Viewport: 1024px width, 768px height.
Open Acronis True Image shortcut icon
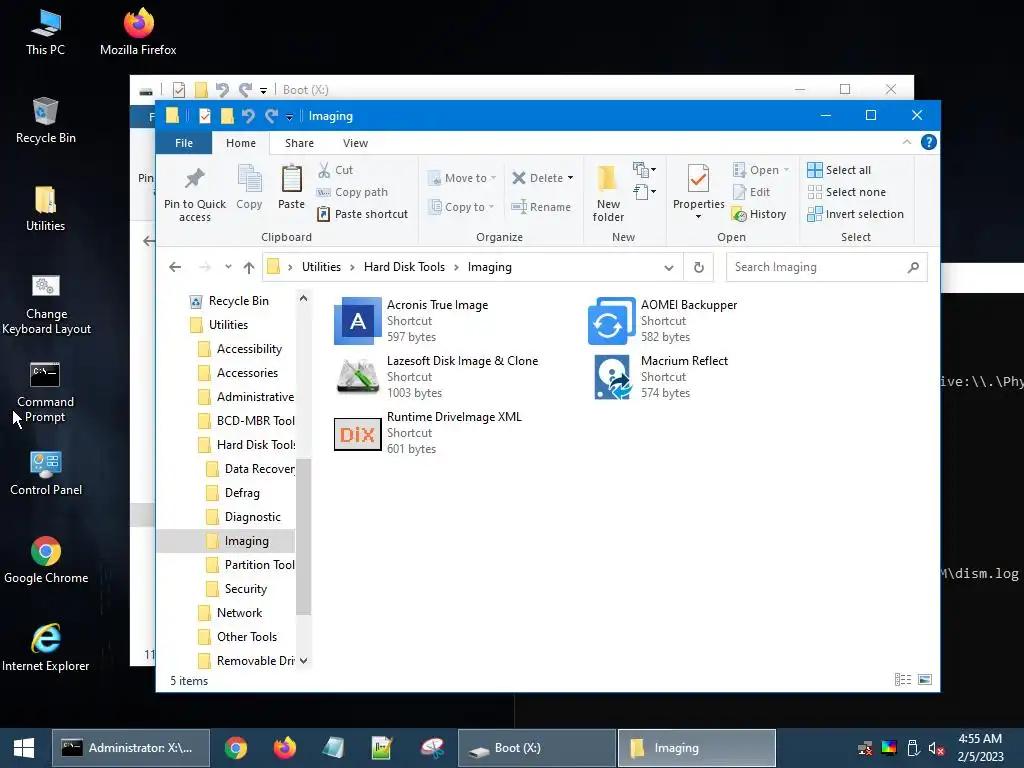pyautogui.click(x=357, y=321)
